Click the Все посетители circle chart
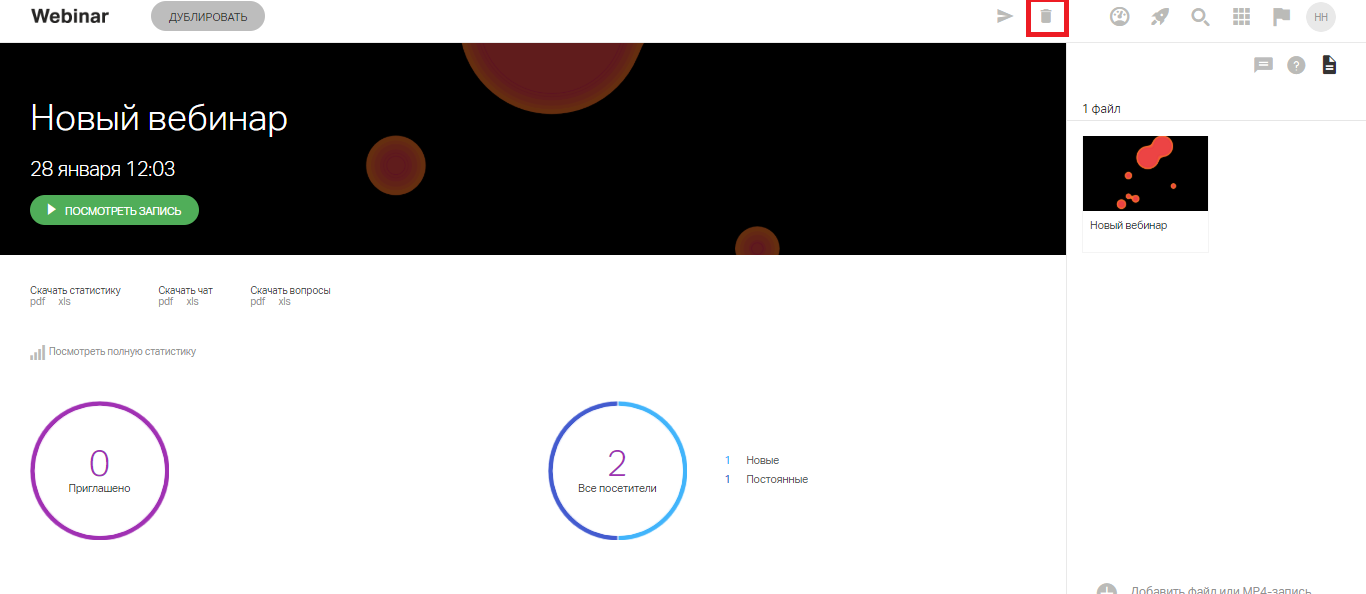 coord(617,470)
